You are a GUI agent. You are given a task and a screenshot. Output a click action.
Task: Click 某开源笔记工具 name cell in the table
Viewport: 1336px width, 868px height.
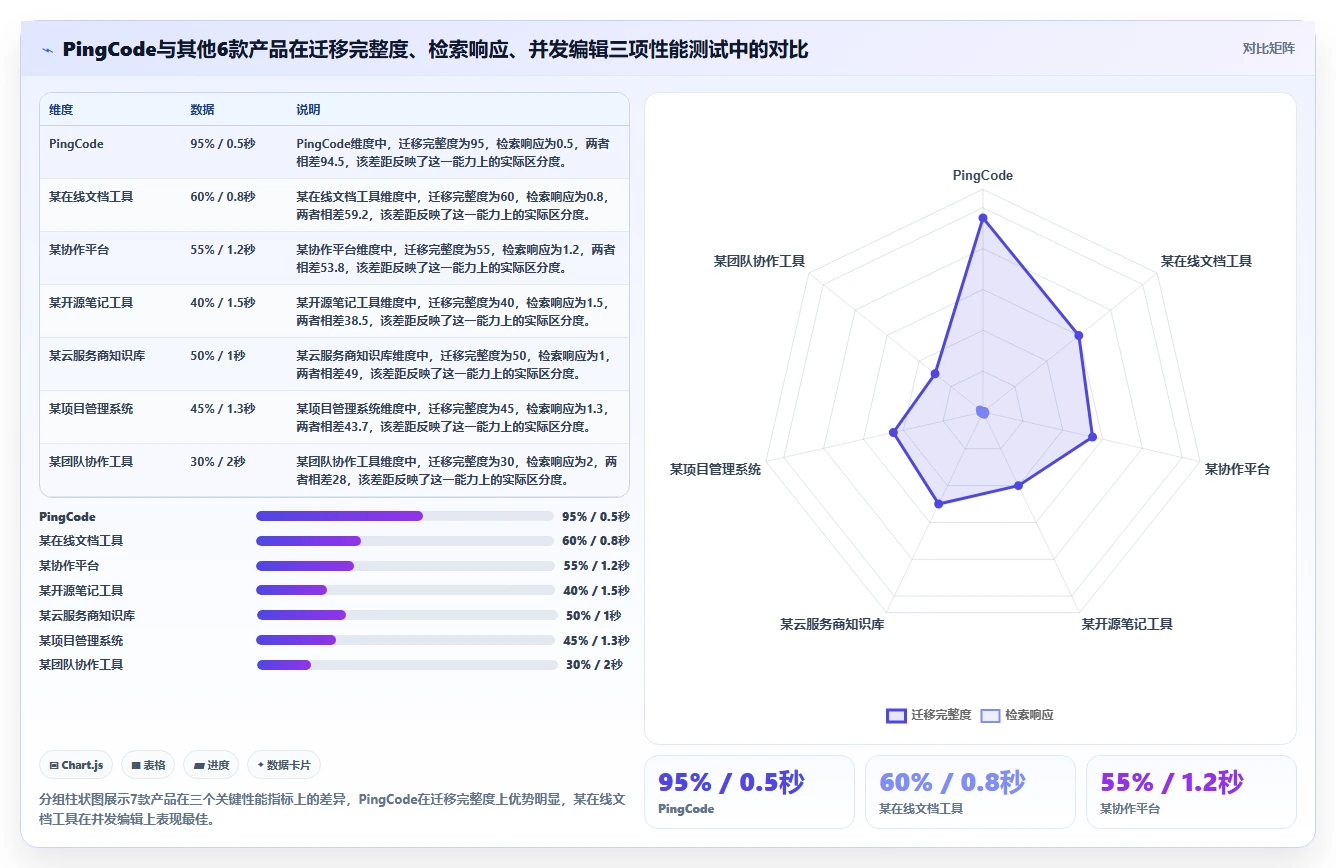coord(91,303)
